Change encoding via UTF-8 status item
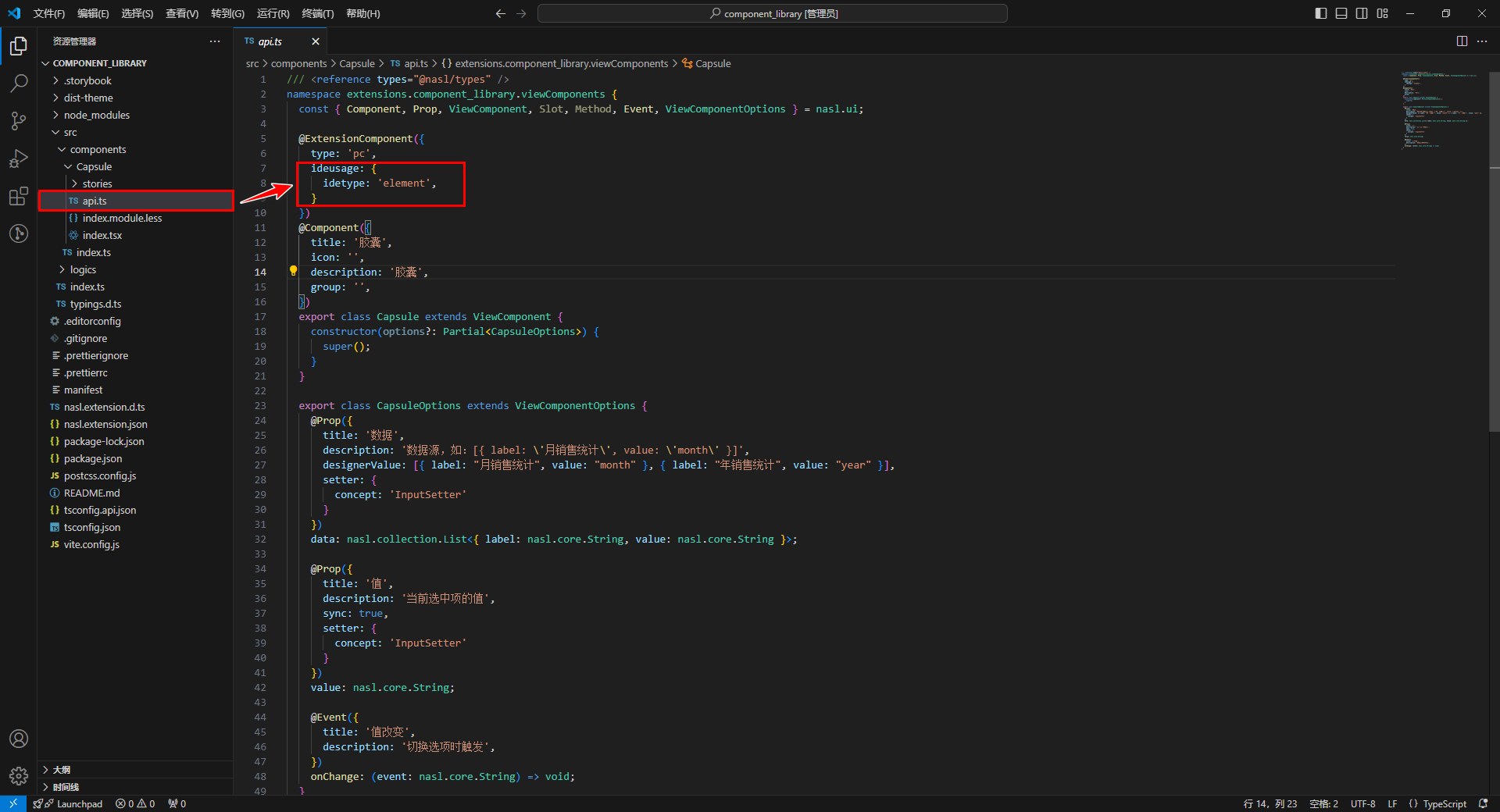 pyautogui.click(x=1362, y=803)
